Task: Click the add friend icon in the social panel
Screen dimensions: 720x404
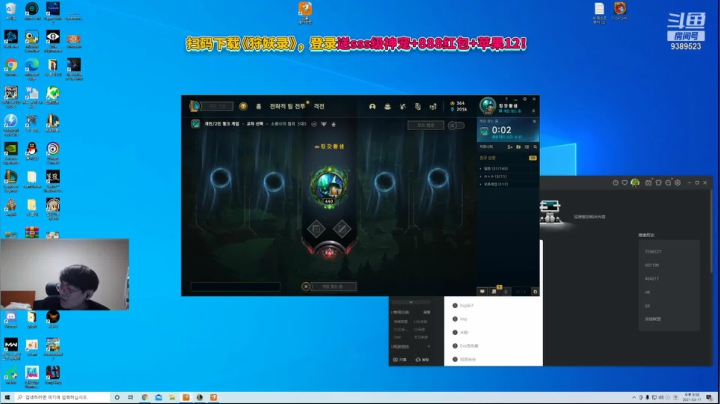Action: 510,147
